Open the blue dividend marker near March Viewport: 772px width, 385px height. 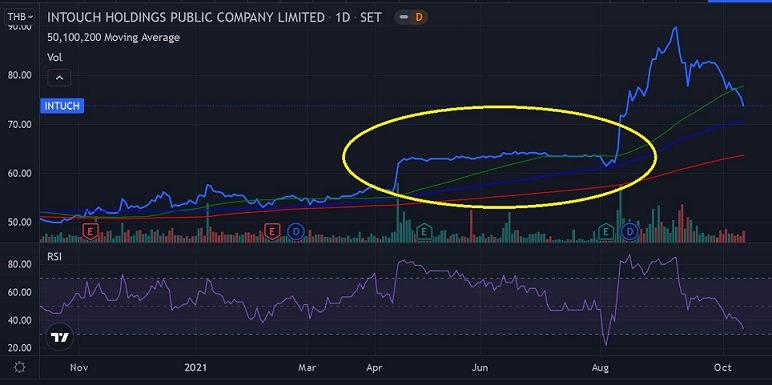(296, 230)
